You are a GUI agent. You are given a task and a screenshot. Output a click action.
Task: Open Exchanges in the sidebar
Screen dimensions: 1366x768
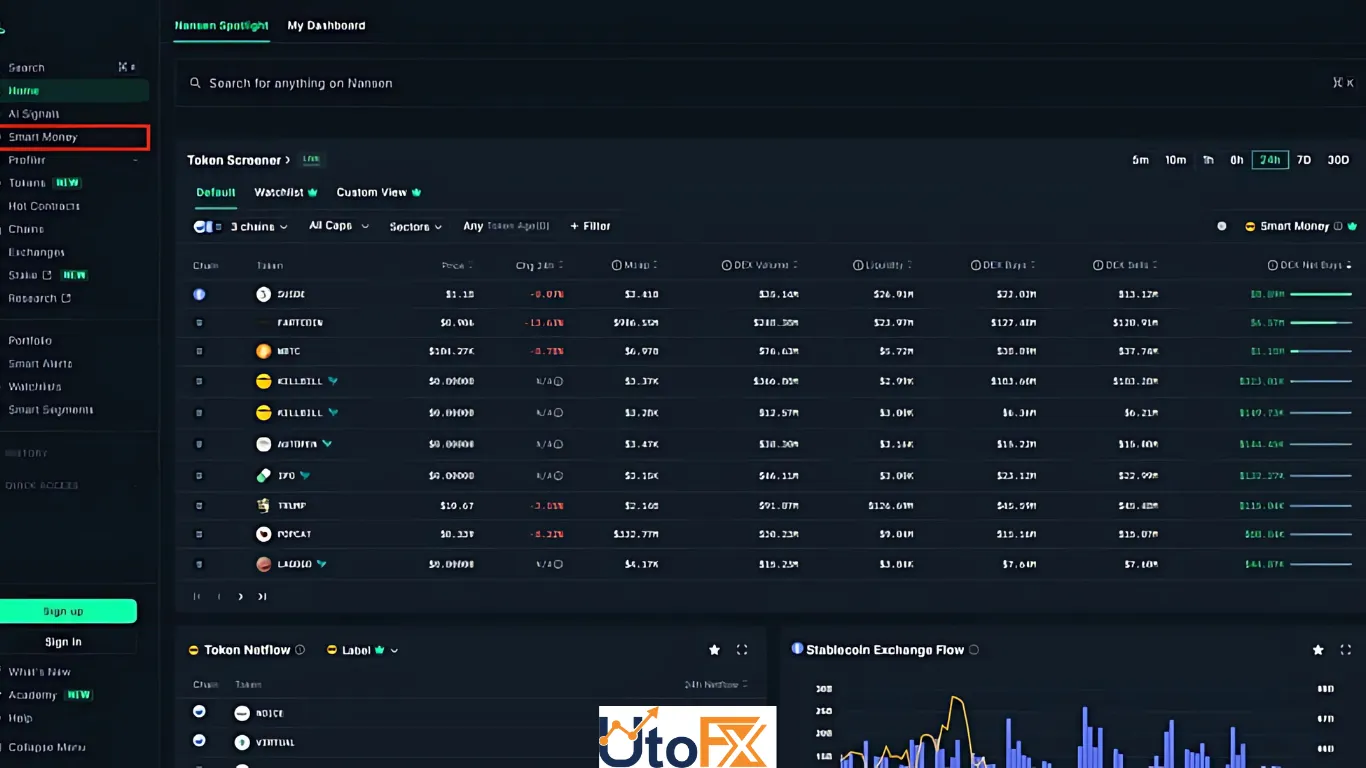(37, 252)
